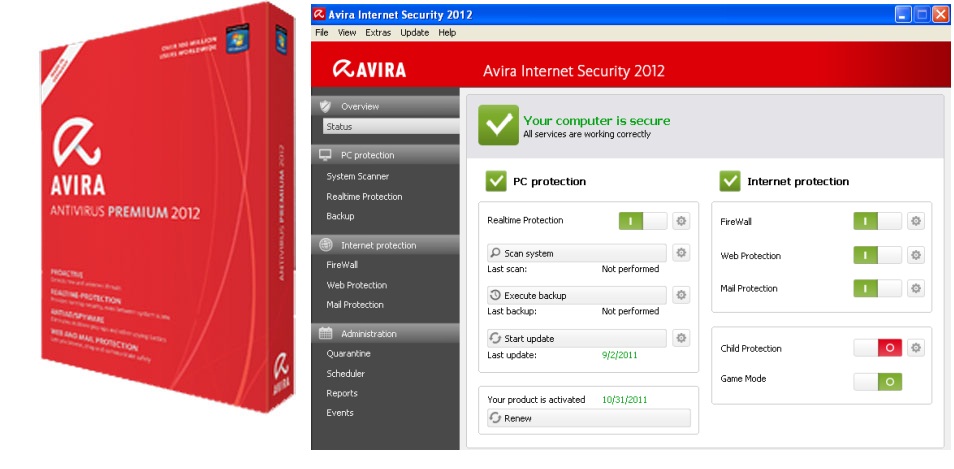The width and height of the screenshot is (954, 469).
Task: Click the Renew button
Action: click(x=589, y=418)
